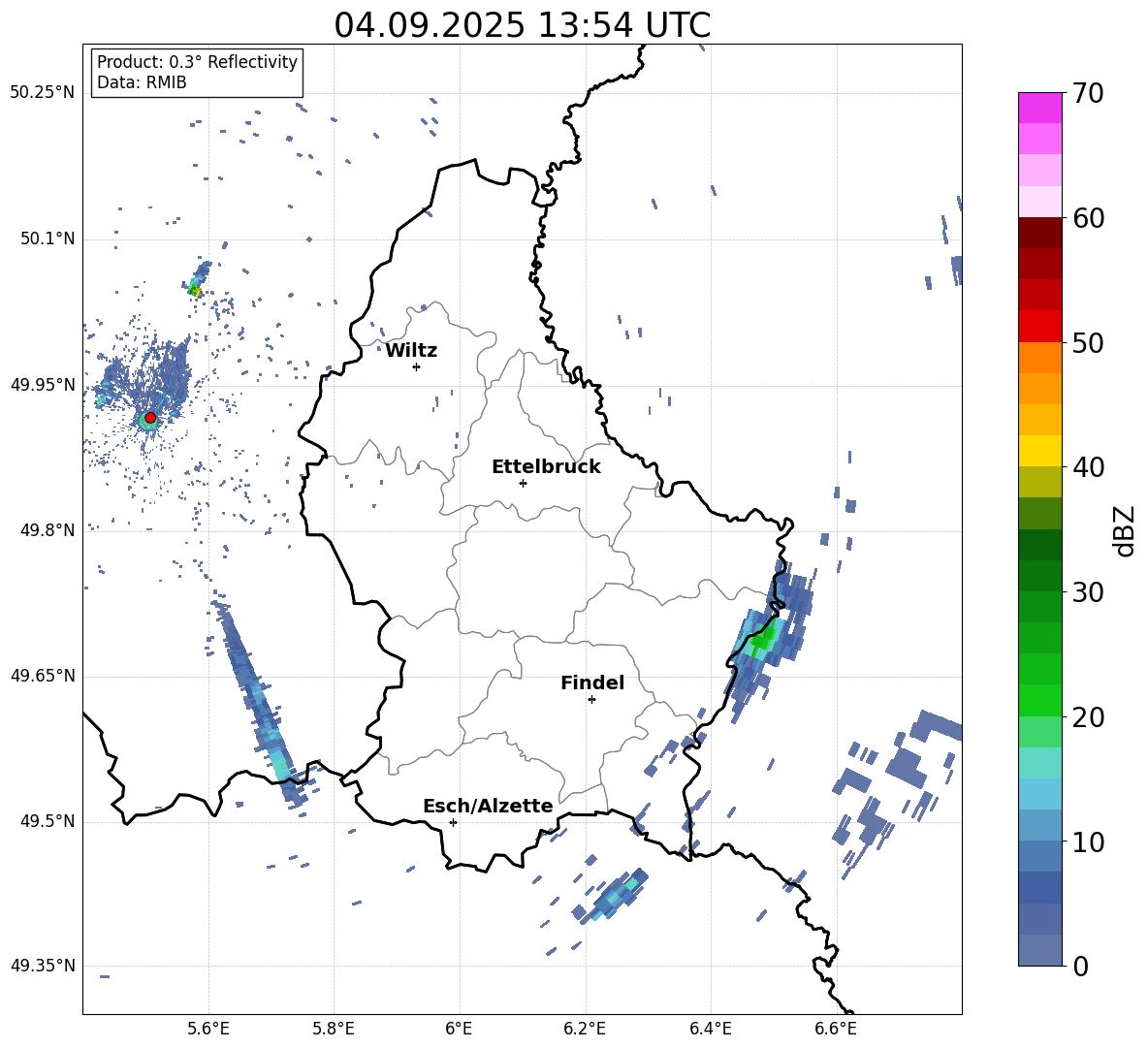
Task: Click the 60 value on colorbar
Action: click(x=1088, y=218)
